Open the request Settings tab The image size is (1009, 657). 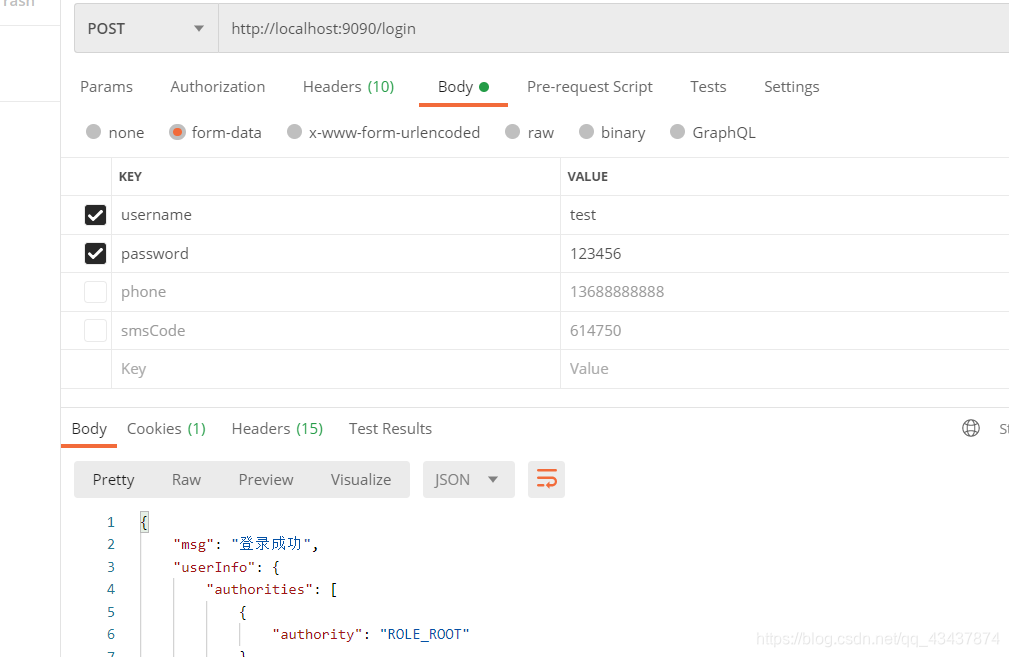[791, 87]
